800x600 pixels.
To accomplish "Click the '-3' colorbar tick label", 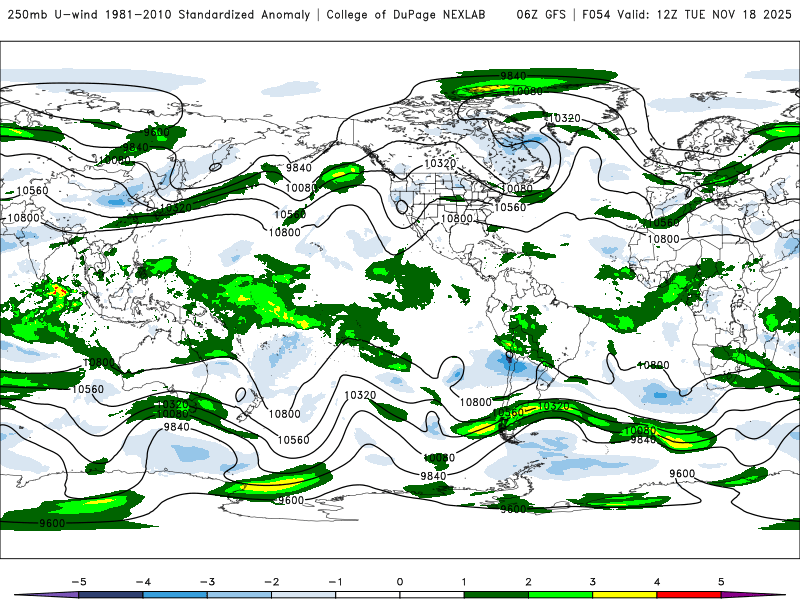I will [x=207, y=582].
